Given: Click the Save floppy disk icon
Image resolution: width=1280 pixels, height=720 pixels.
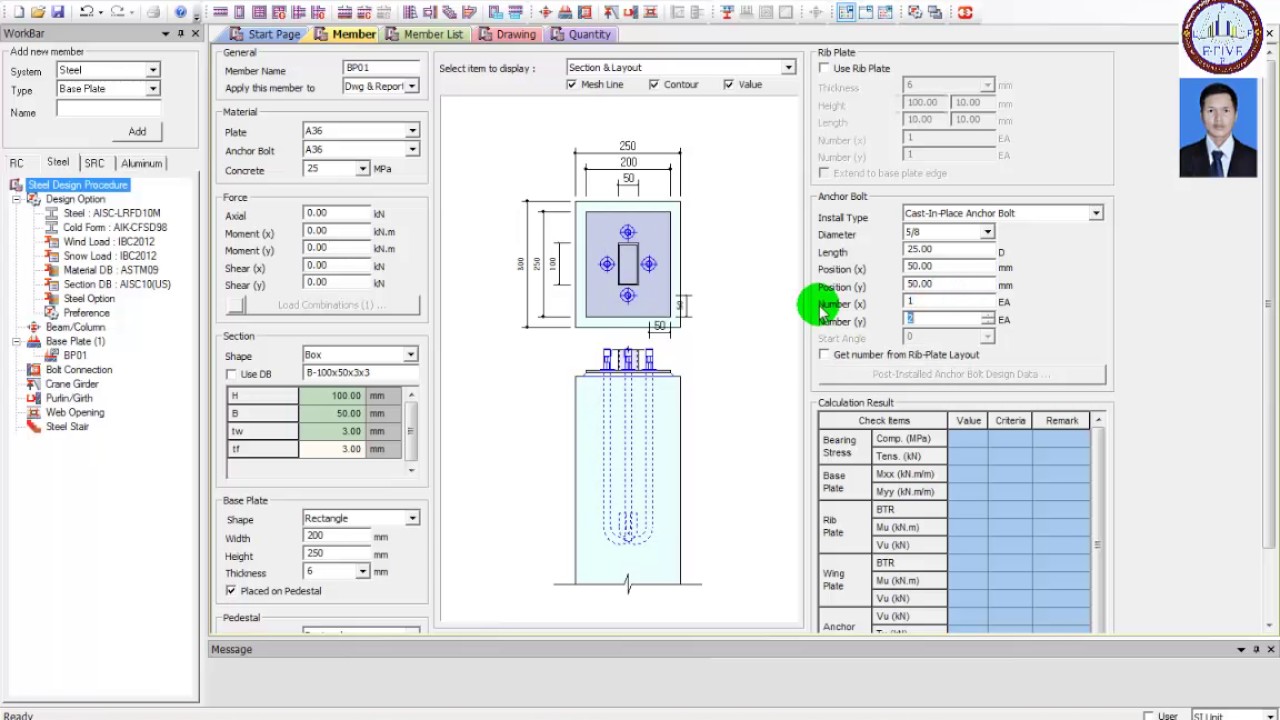Looking at the screenshot, I should click(57, 12).
